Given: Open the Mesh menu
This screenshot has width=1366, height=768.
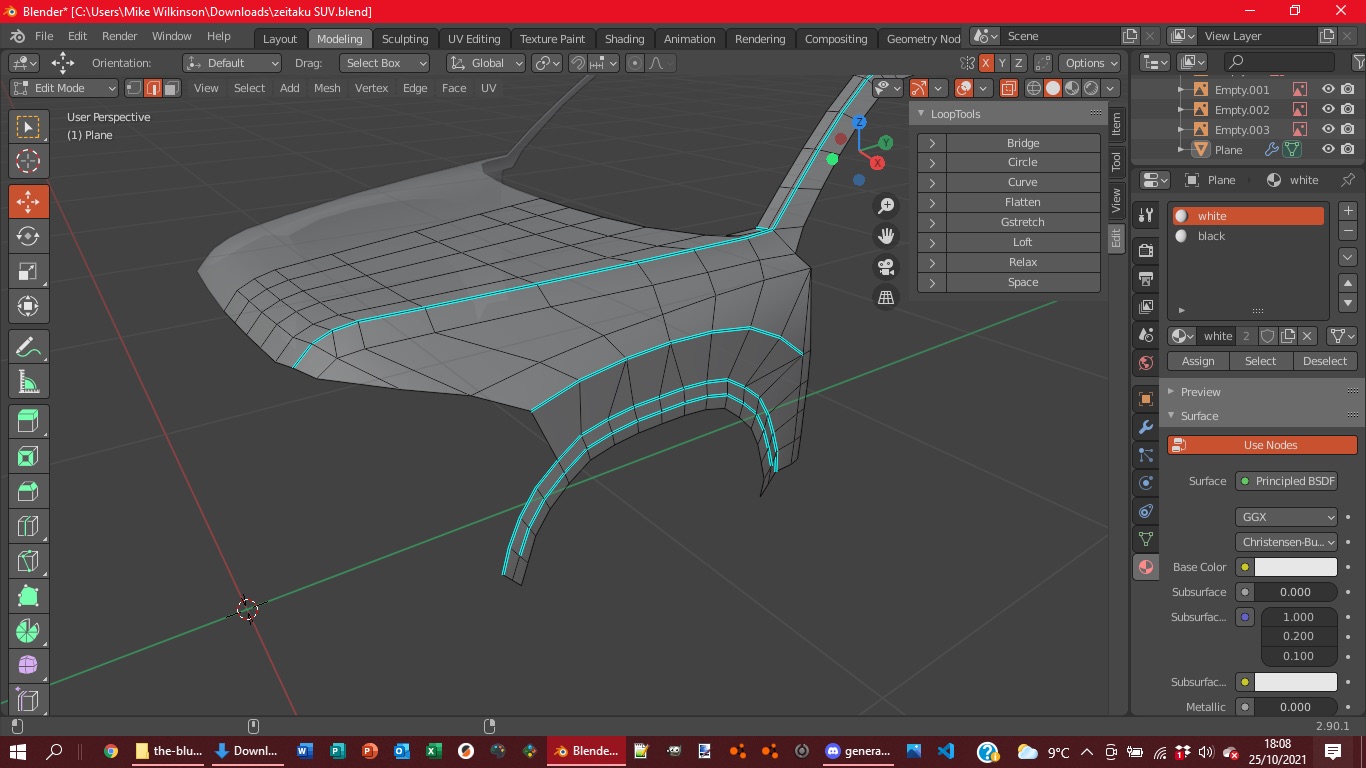Looking at the screenshot, I should tap(327, 88).
